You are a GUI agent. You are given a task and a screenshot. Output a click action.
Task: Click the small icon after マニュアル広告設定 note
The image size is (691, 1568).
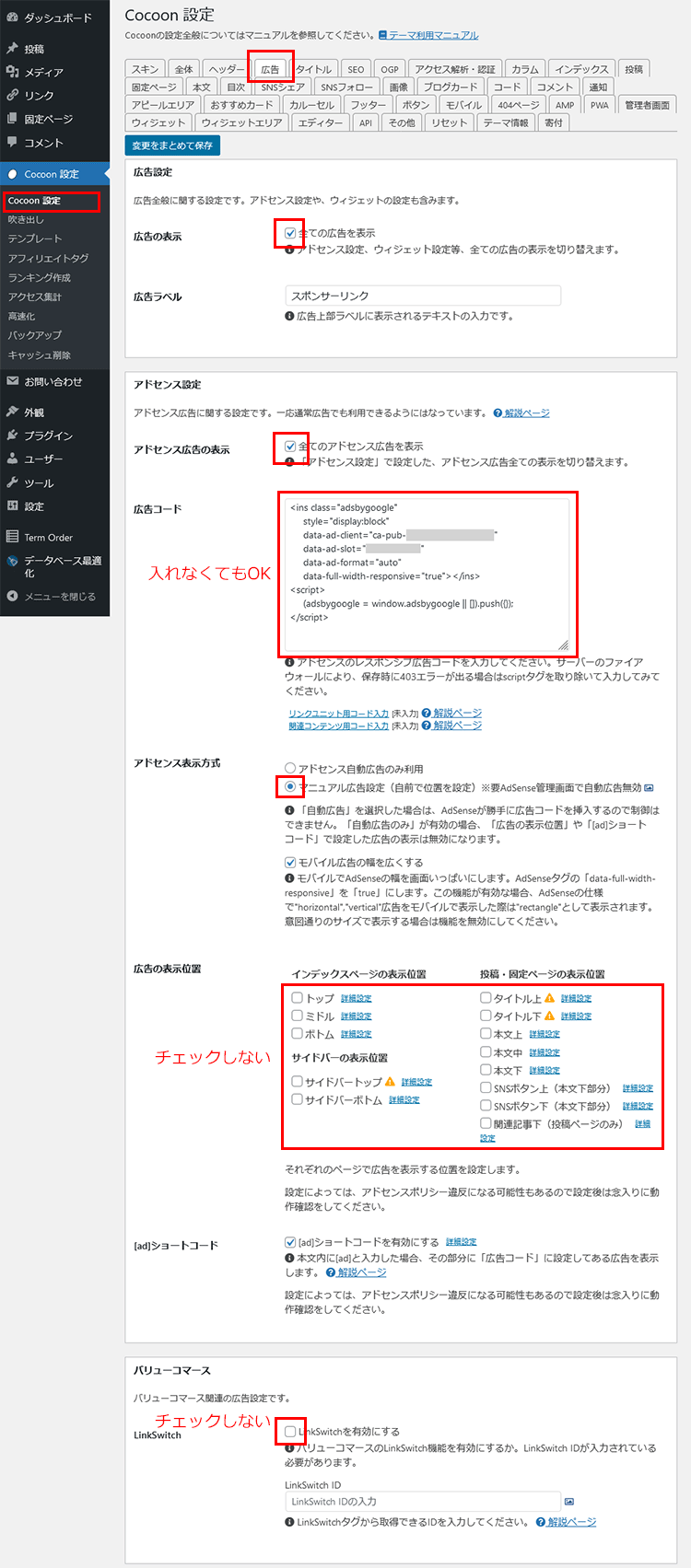pyautogui.click(x=649, y=788)
